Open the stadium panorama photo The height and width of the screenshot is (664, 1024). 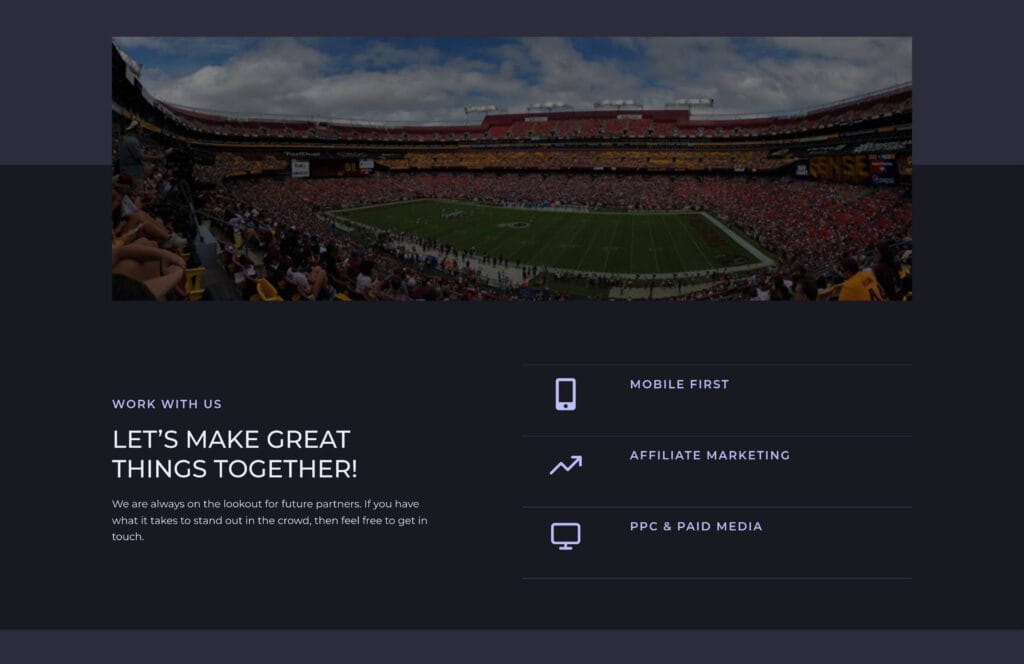511,168
